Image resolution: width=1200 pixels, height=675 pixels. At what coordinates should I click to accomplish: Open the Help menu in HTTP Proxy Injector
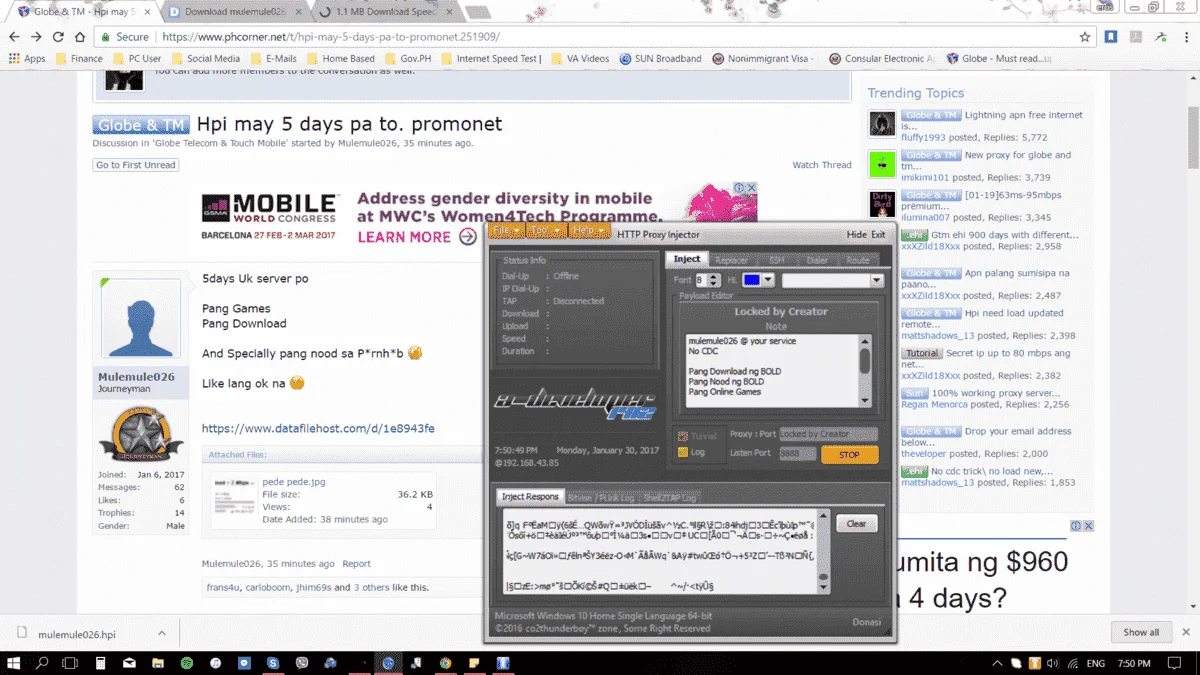click(x=589, y=231)
